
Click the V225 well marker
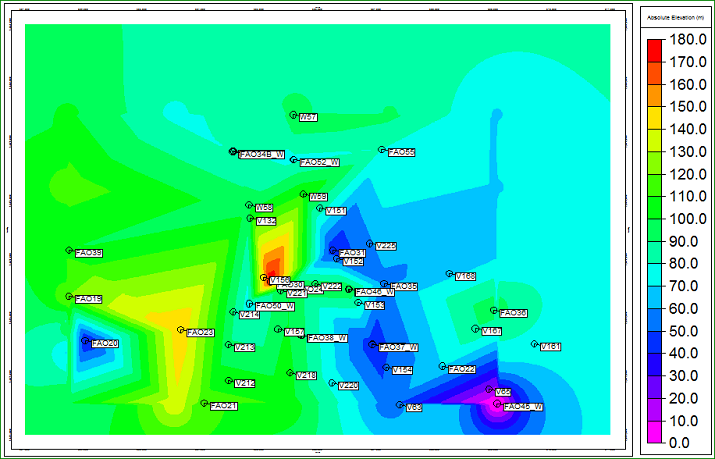(x=369, y=243)
